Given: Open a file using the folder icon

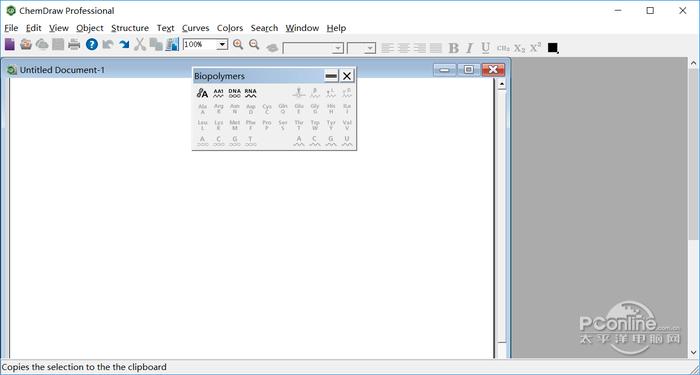Looking at the screenshot, I should click(x=26, y=44).
